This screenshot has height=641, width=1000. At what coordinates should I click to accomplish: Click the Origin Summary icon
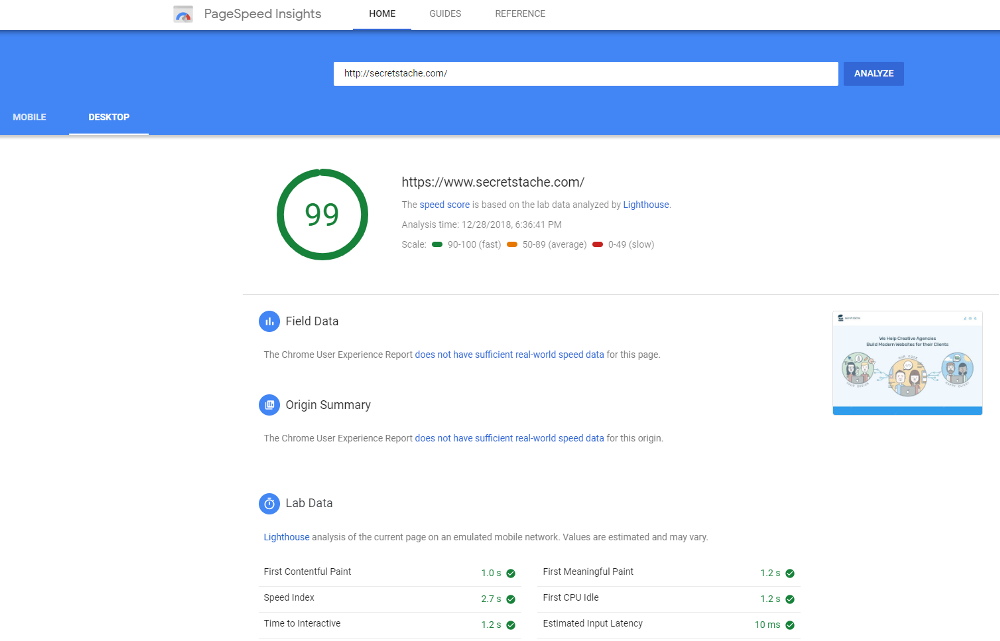click(269, 405)
